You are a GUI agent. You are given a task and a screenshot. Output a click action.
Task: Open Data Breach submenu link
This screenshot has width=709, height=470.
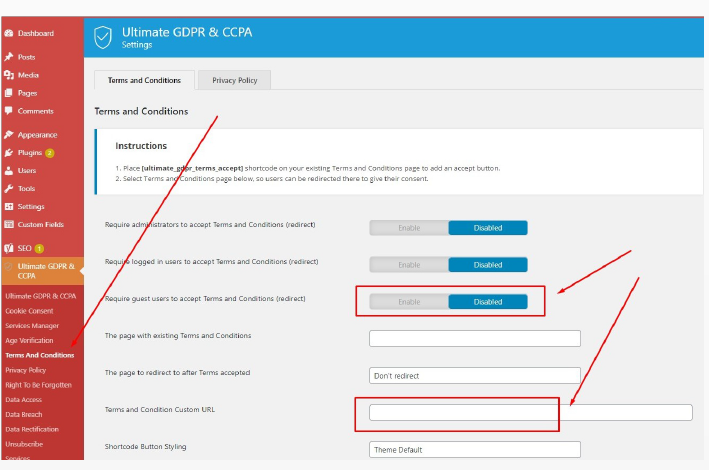(x=24, y=414)
